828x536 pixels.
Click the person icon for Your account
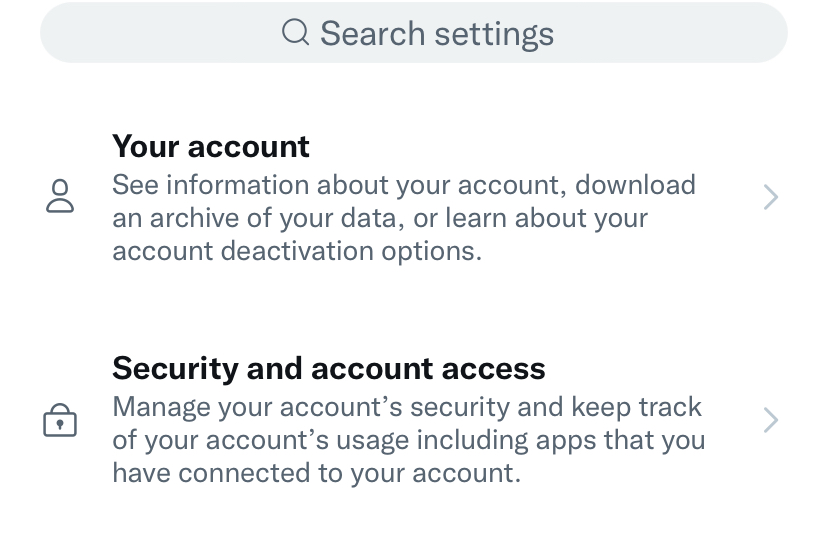click(60, 196)
